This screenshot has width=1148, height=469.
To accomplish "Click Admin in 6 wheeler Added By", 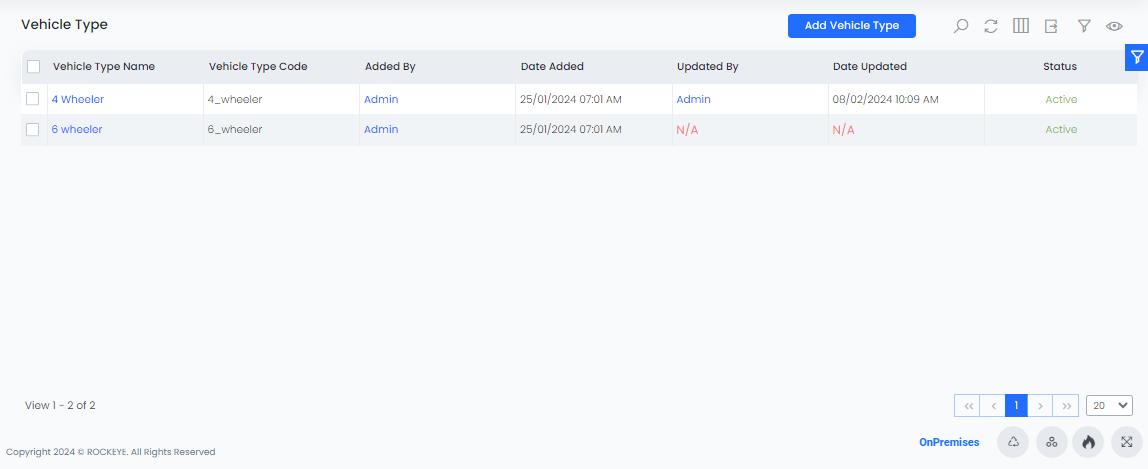I will [x=381, y=130].
